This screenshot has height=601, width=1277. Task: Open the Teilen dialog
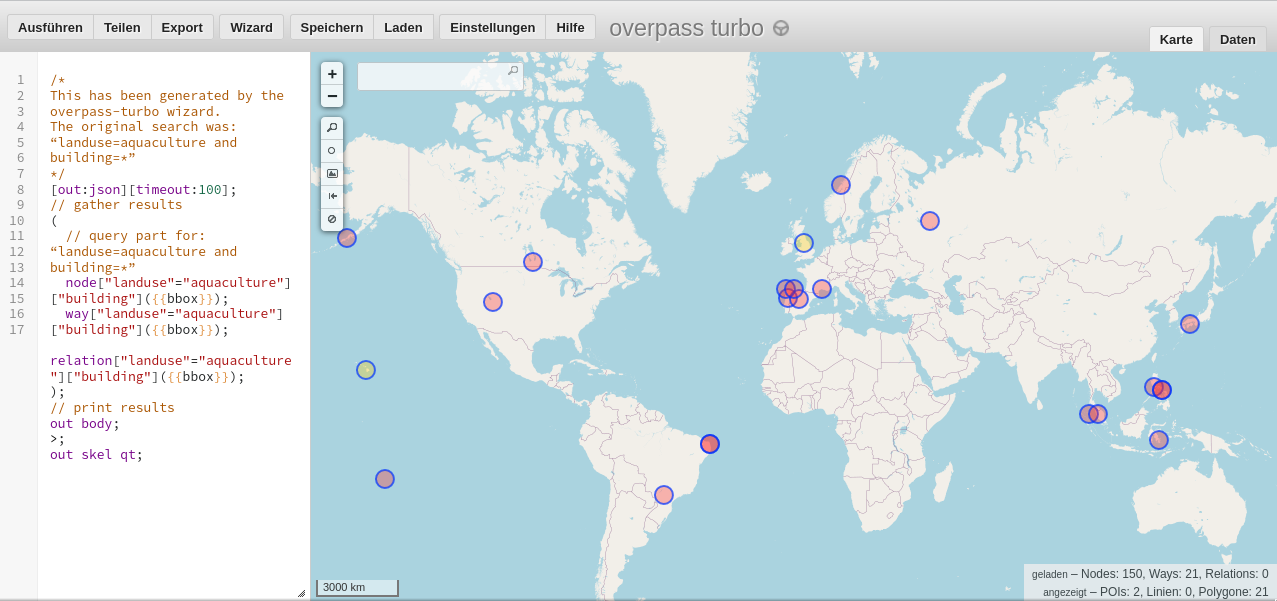(x=122, y=27)
